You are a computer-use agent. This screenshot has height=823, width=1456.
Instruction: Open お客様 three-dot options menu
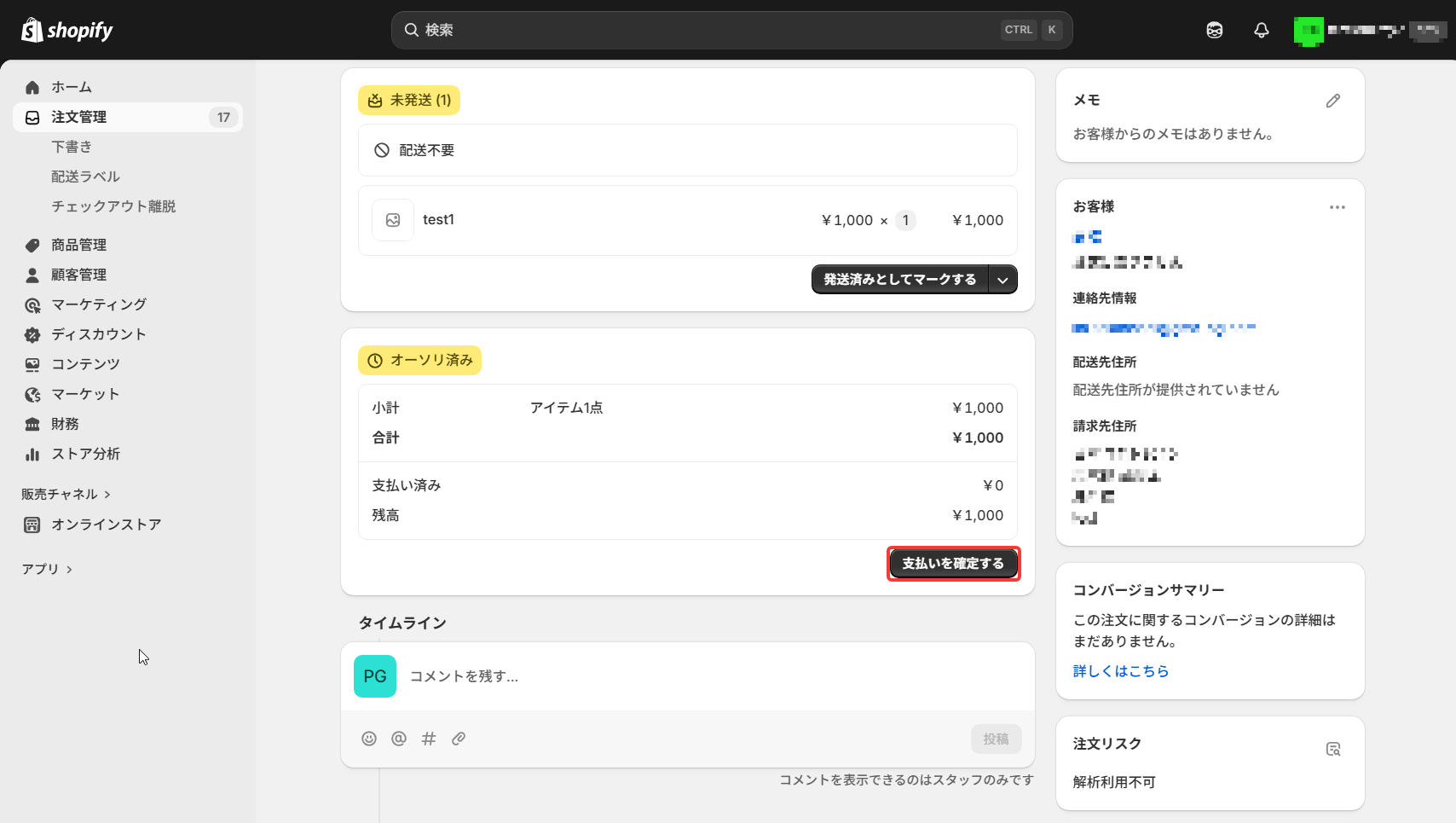(1338, 207)
